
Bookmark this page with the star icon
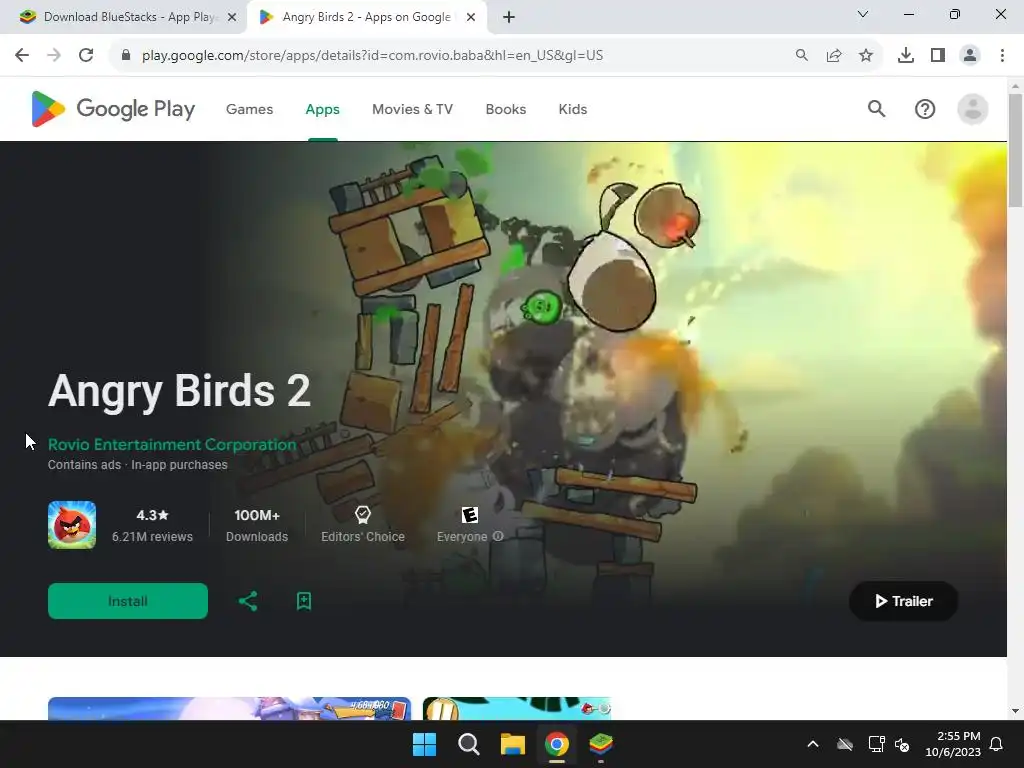pos(866,56)
